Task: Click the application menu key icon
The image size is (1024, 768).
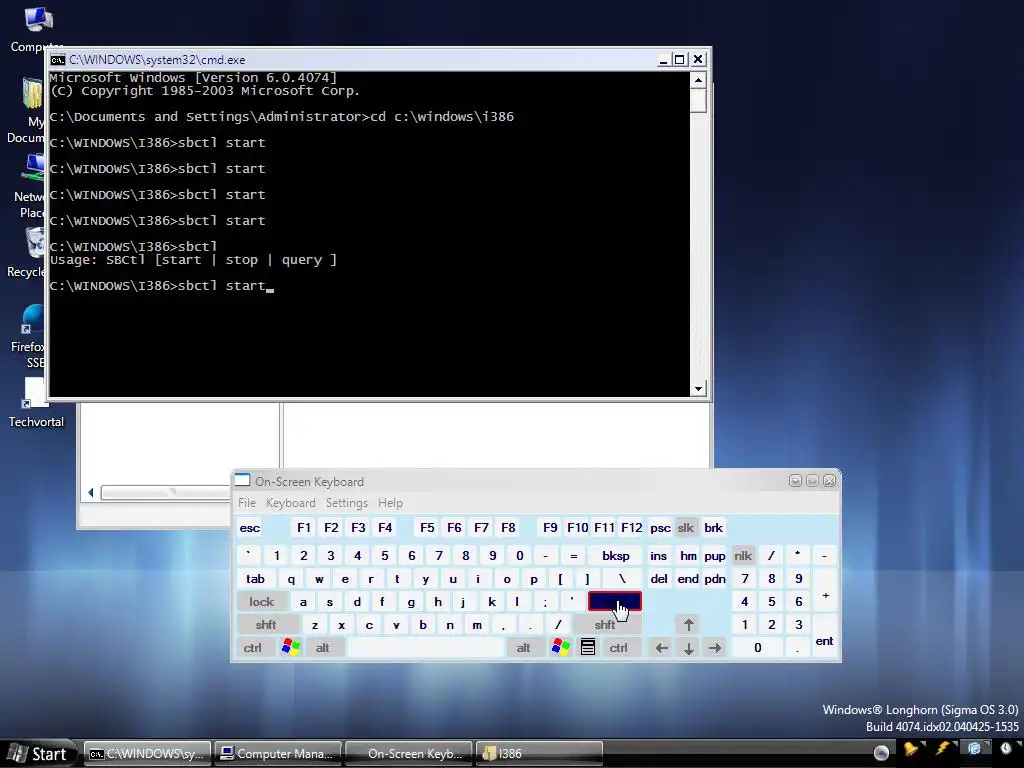Action: pos(588,648)
